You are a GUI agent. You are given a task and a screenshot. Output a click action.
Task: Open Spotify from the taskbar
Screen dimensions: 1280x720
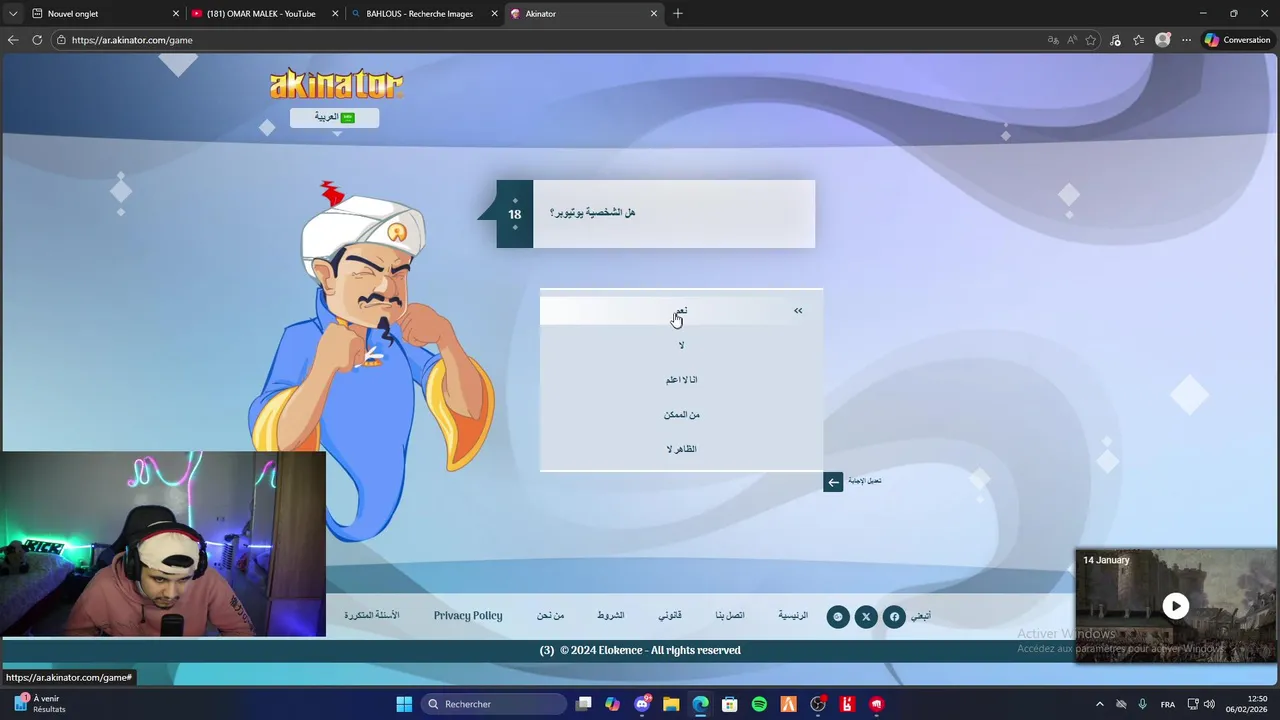click(x=759, y=704)
